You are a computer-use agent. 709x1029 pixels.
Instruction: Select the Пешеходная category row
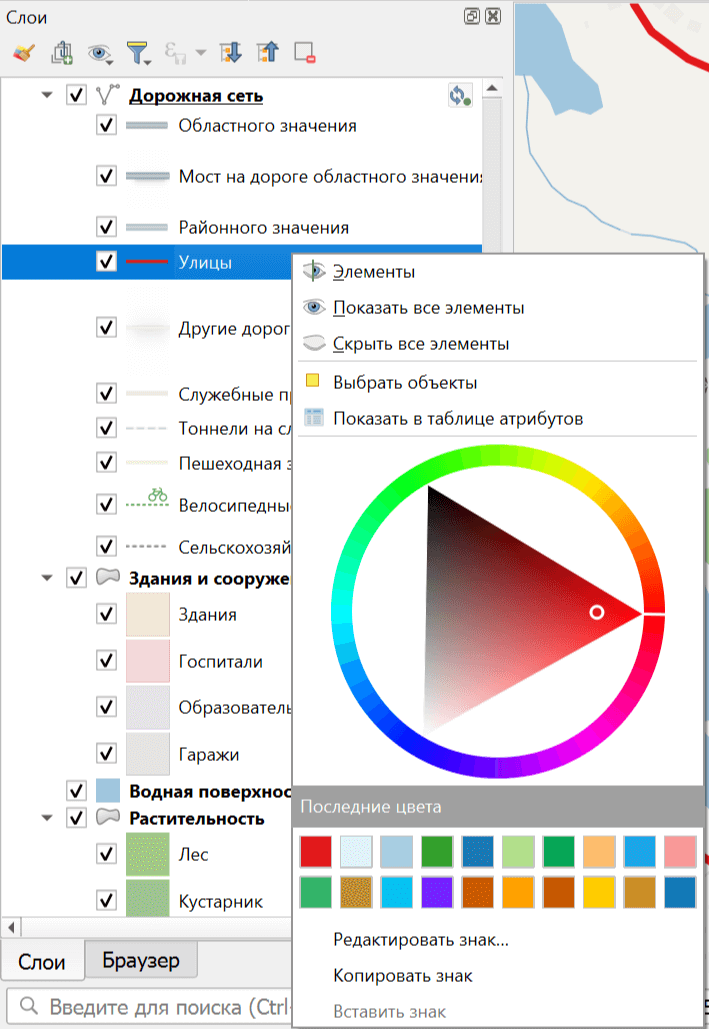click(x=147, y=463)
